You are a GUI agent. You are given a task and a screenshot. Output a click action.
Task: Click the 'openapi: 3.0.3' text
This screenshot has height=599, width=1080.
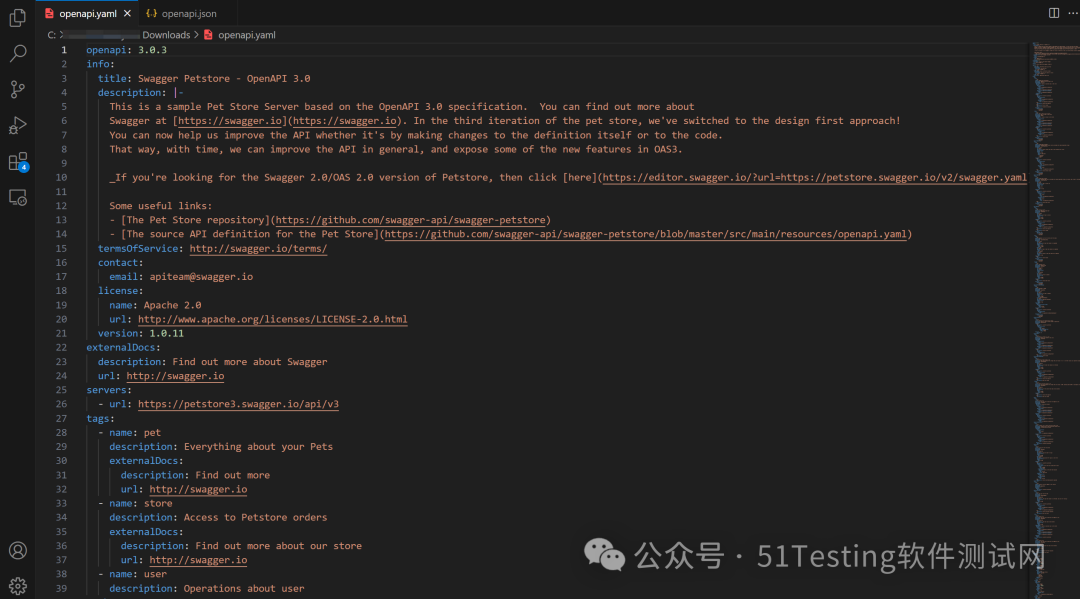tap(127, 50)
